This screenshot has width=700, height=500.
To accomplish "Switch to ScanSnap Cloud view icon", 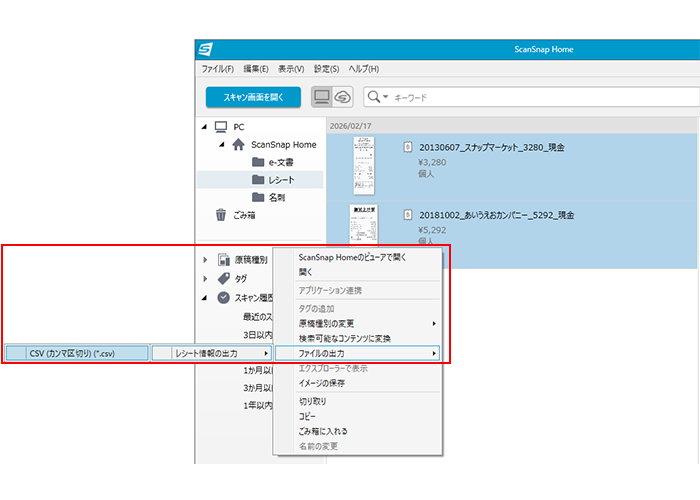I will click(342, 97).
